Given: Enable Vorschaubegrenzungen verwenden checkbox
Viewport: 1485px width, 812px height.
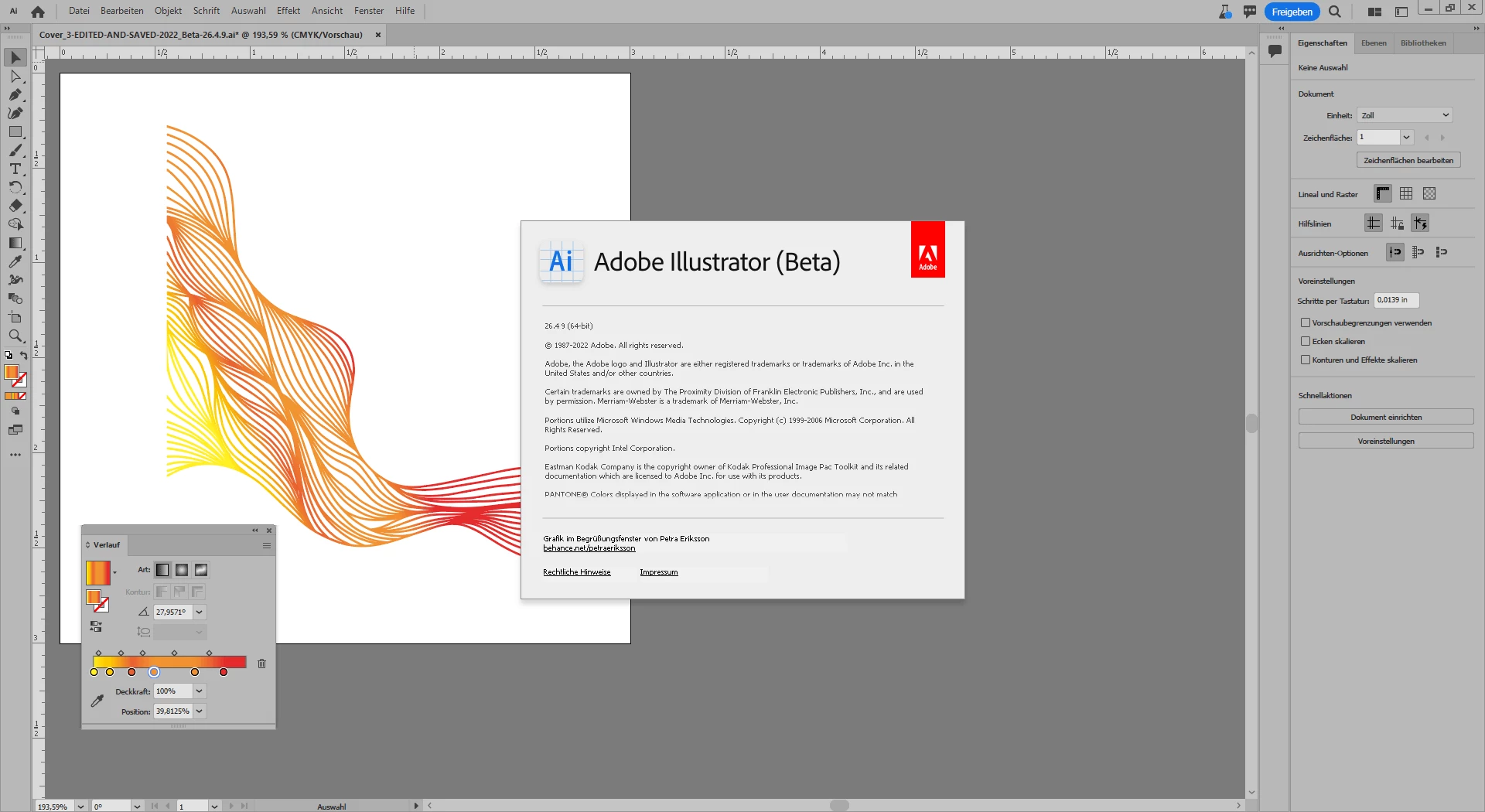Looking at the screenshot, I should point(1306,322).
